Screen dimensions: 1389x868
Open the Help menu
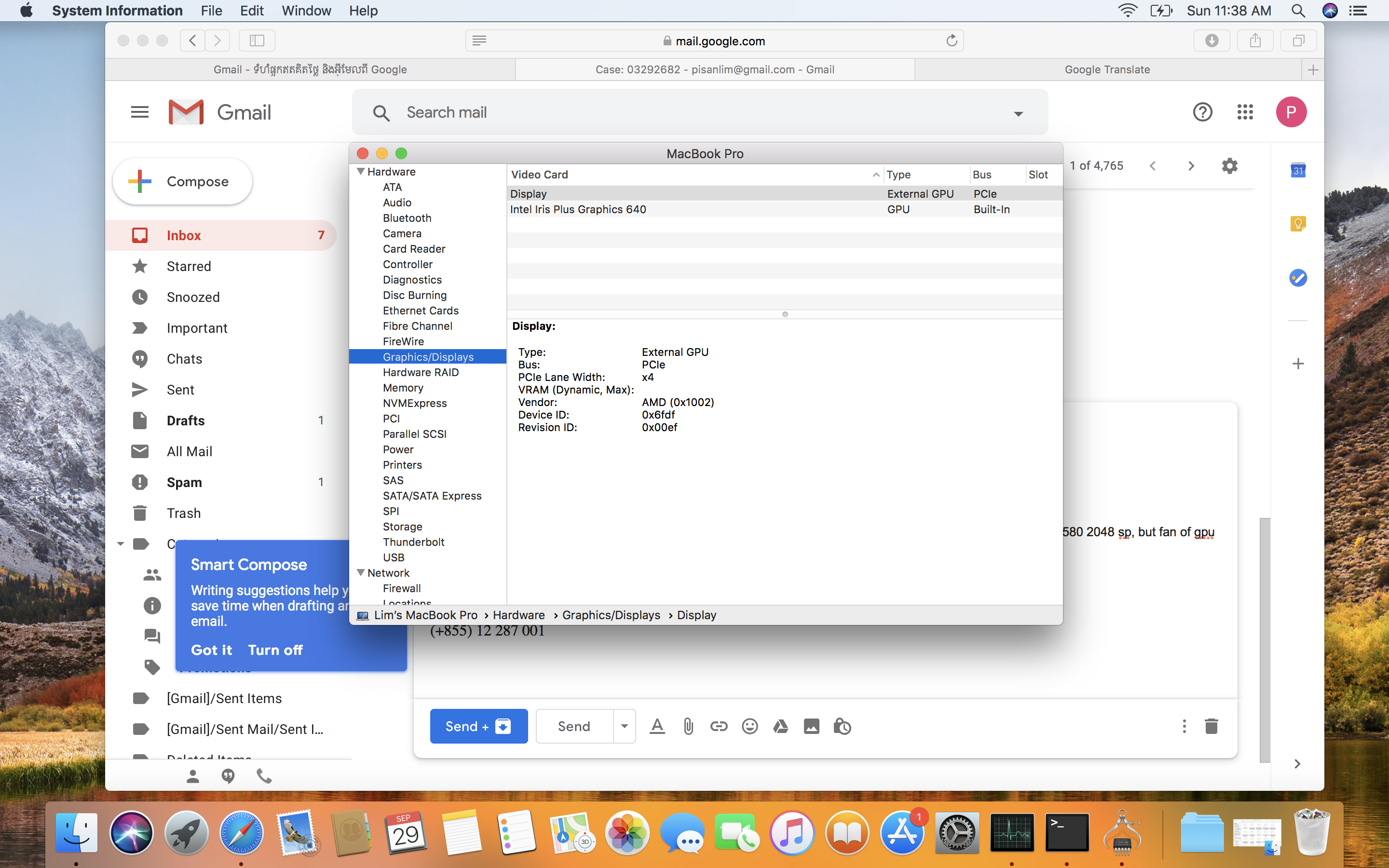coord(363,10)
